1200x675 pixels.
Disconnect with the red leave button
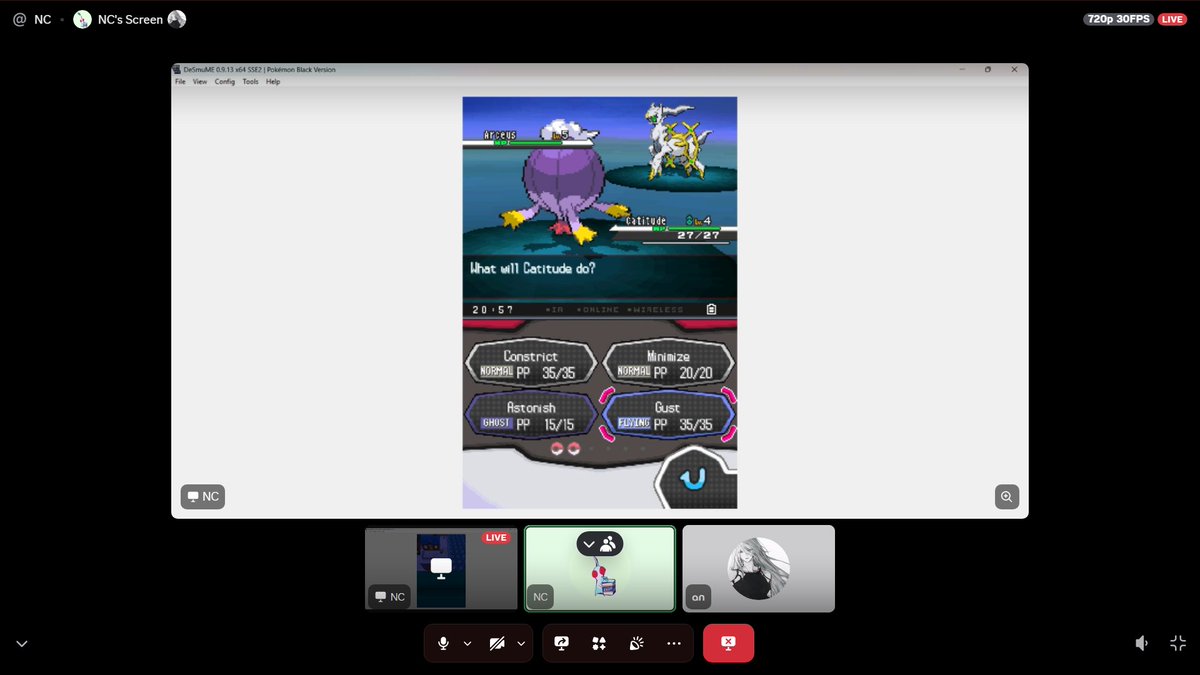729,643
